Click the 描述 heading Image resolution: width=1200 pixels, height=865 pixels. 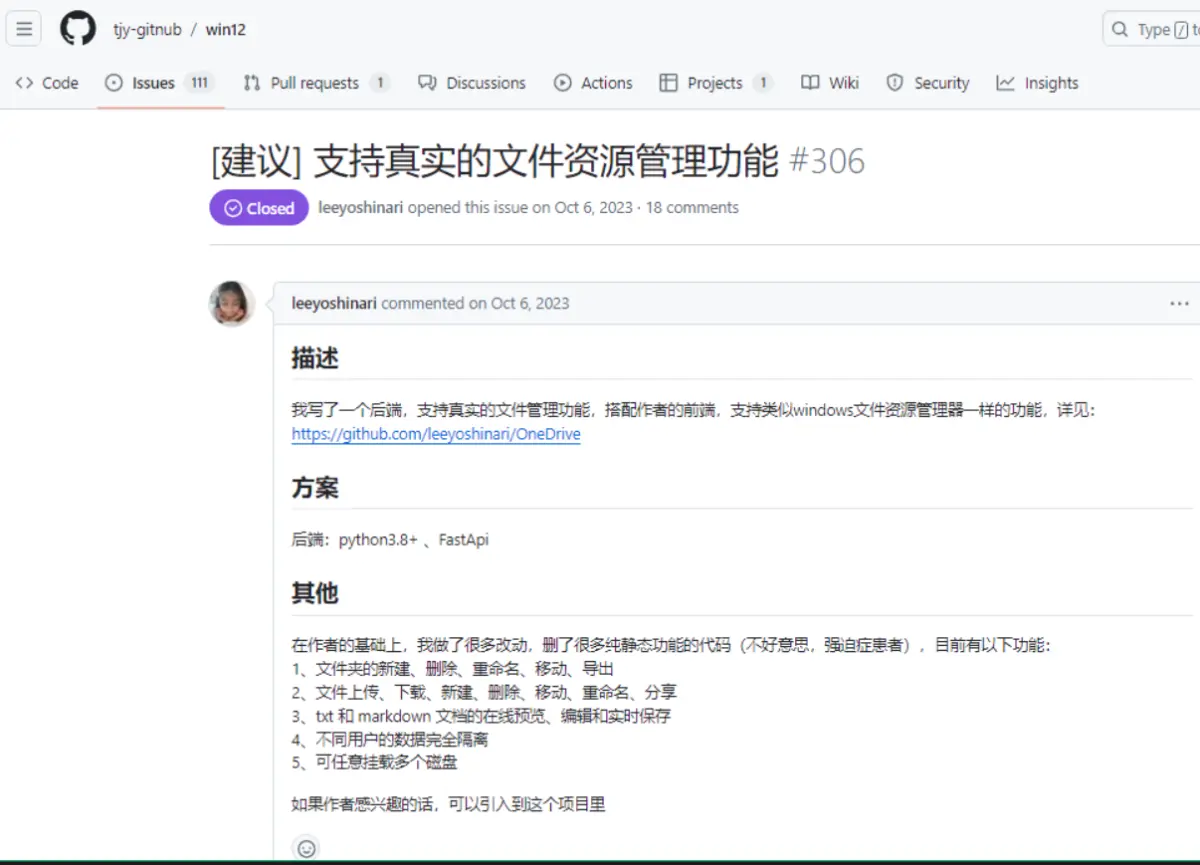(x=315, y=358)
